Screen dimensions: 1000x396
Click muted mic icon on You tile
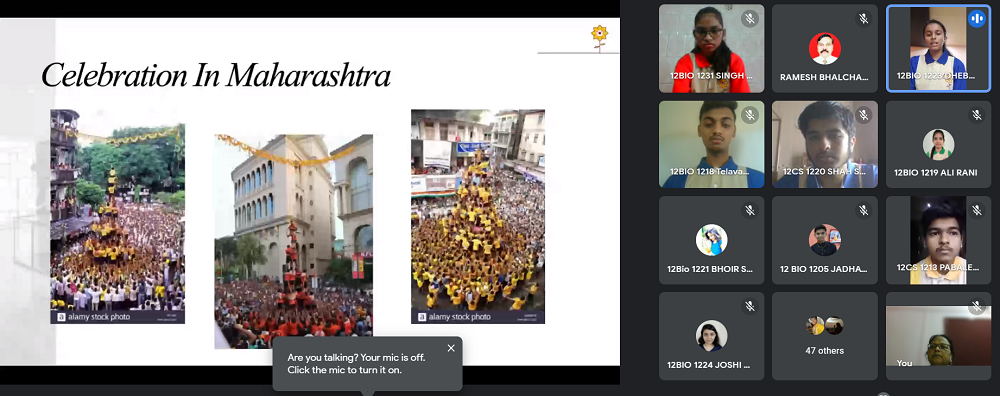[976, 307]
